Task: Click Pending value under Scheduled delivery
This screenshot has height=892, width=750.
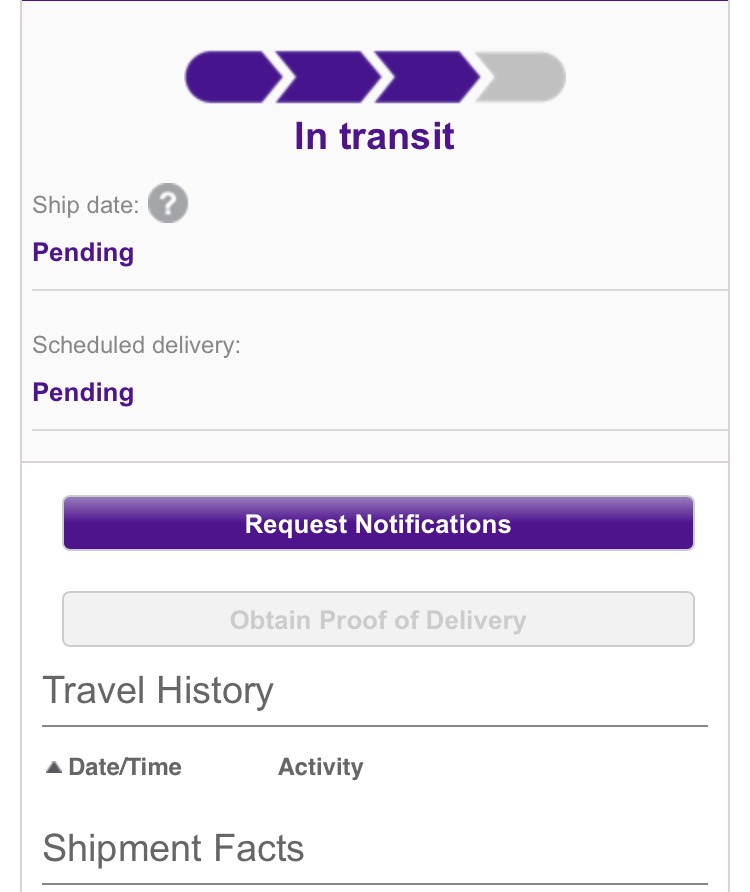Action: pyautogui.click(x=83, y=392)
